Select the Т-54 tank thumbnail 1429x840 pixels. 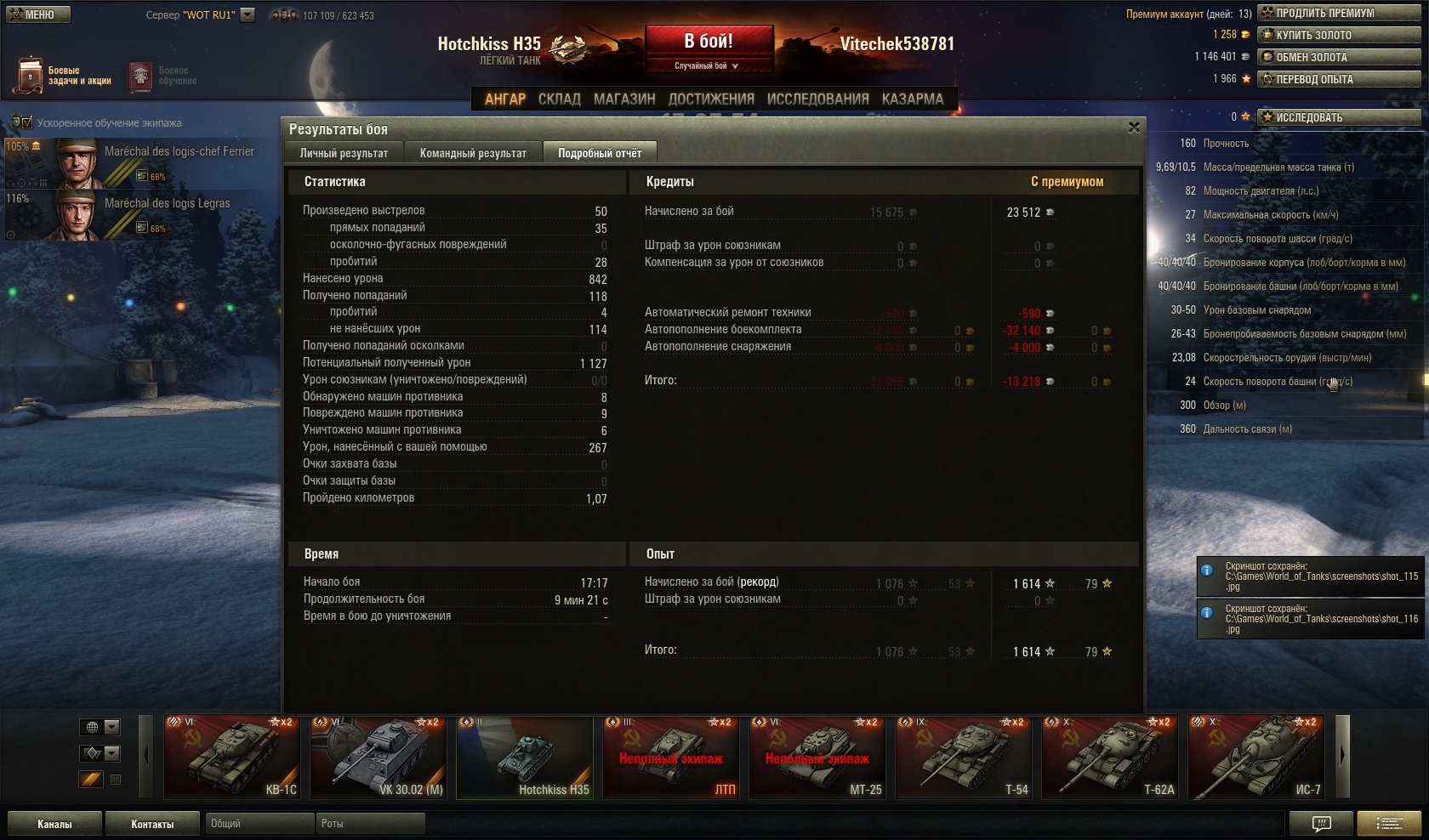coord(964,757)
